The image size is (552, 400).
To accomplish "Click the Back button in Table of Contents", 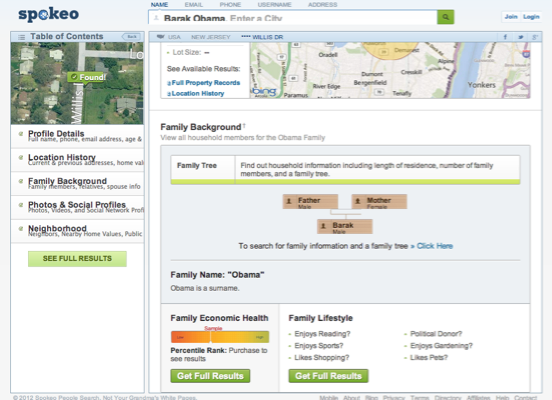I will click(132, 37).
